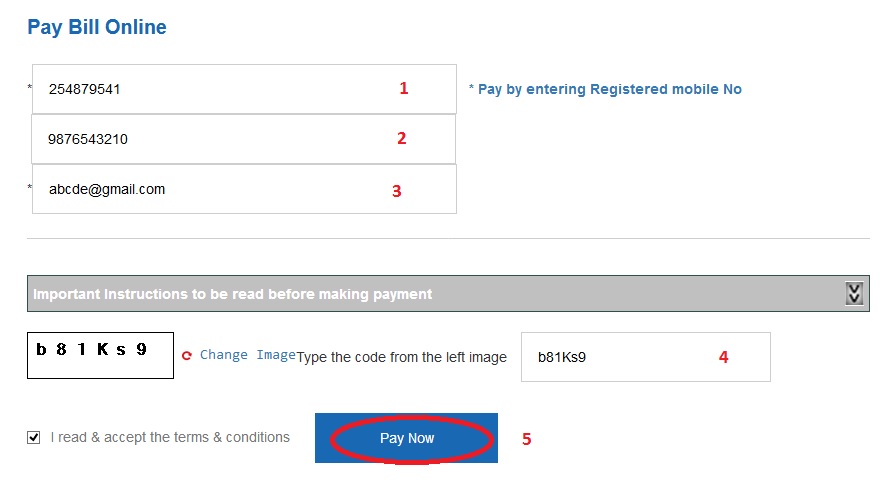
Task: Click the Important Instructions header bar text
Action: pyautogui.click(x=233, y=294)
